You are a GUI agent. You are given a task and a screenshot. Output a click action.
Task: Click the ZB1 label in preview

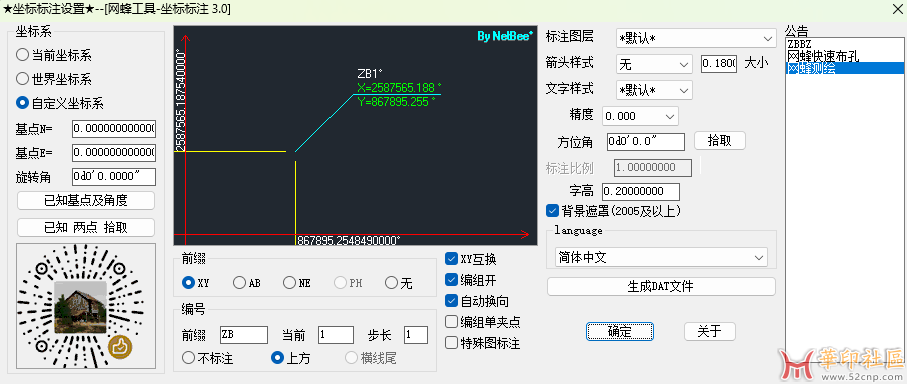tap(370, 74)
